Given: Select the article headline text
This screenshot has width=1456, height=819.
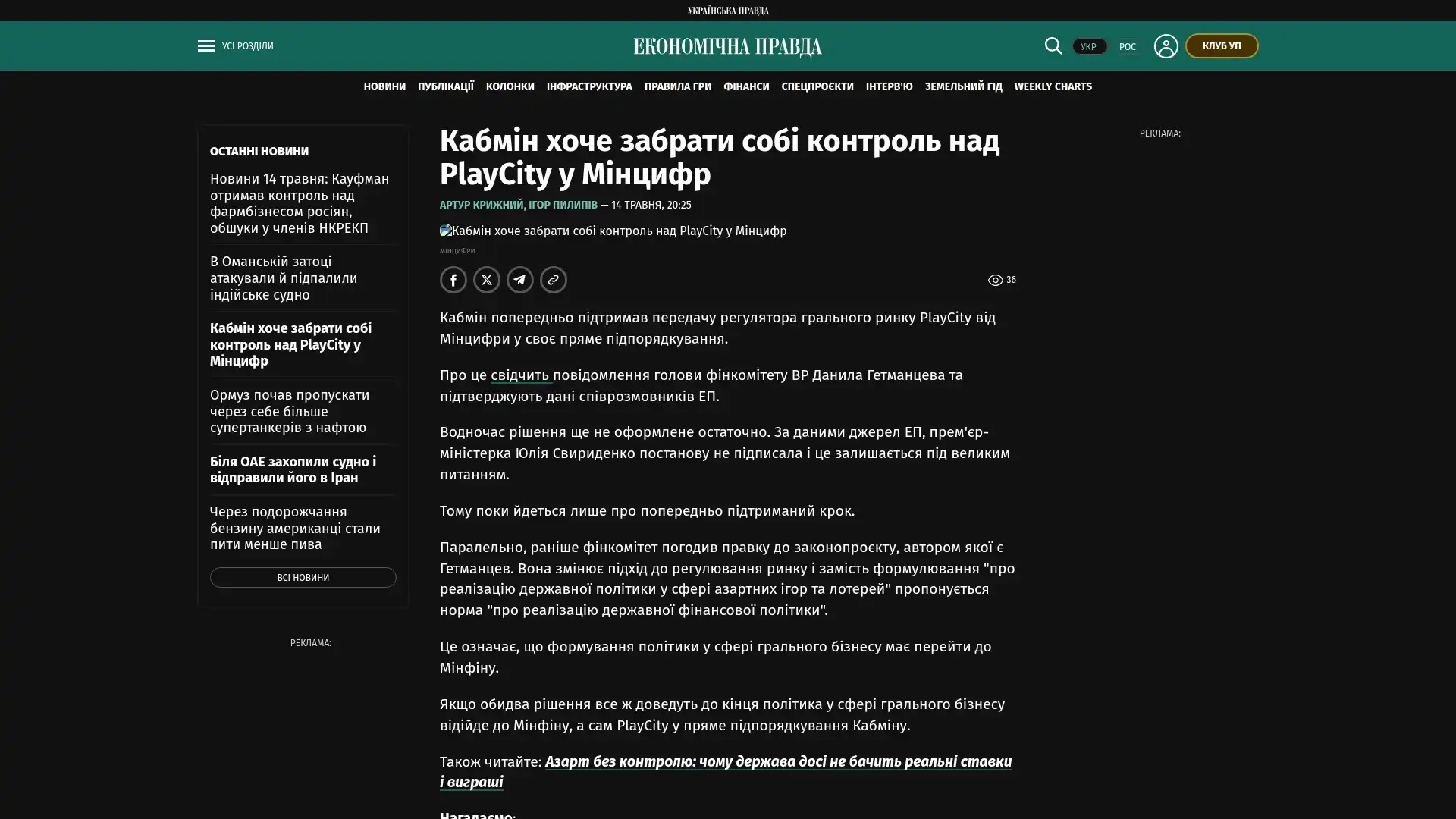Looking at the screenshot, I should coord(720,158).
